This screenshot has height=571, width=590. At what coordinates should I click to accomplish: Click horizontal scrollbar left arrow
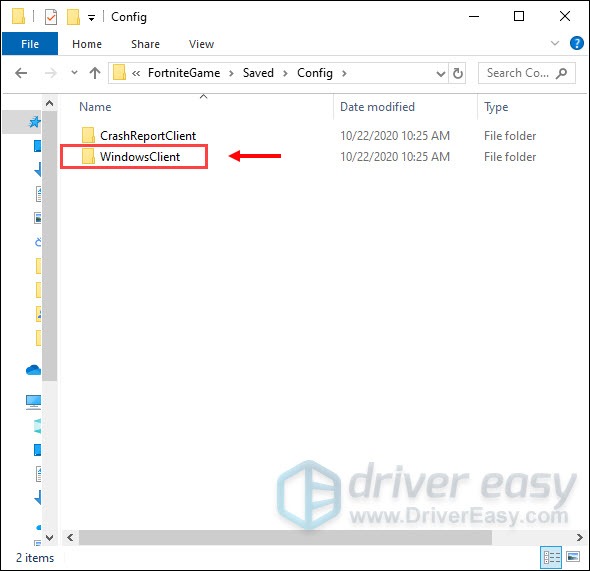tap(70, 538)
